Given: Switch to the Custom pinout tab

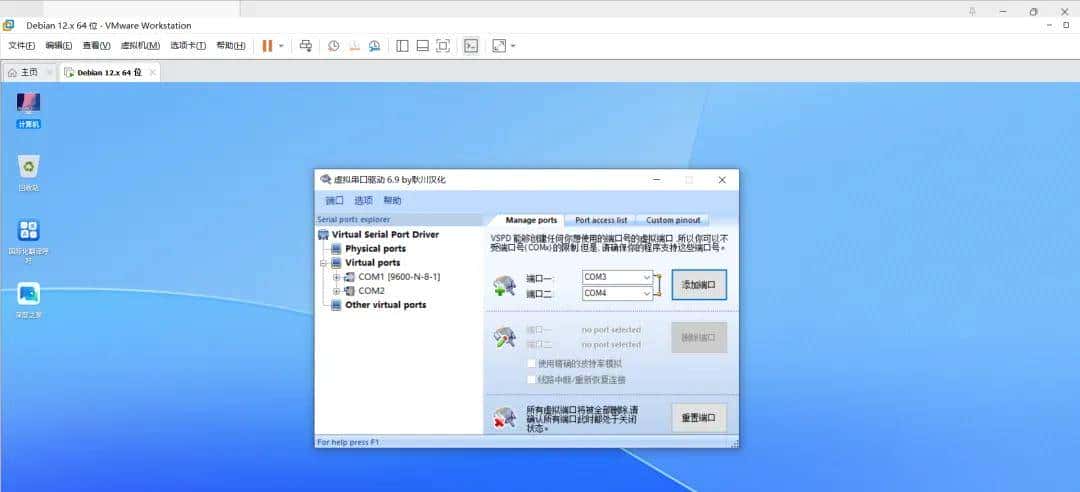Looking at the screenshot, I should click(673, 220).
